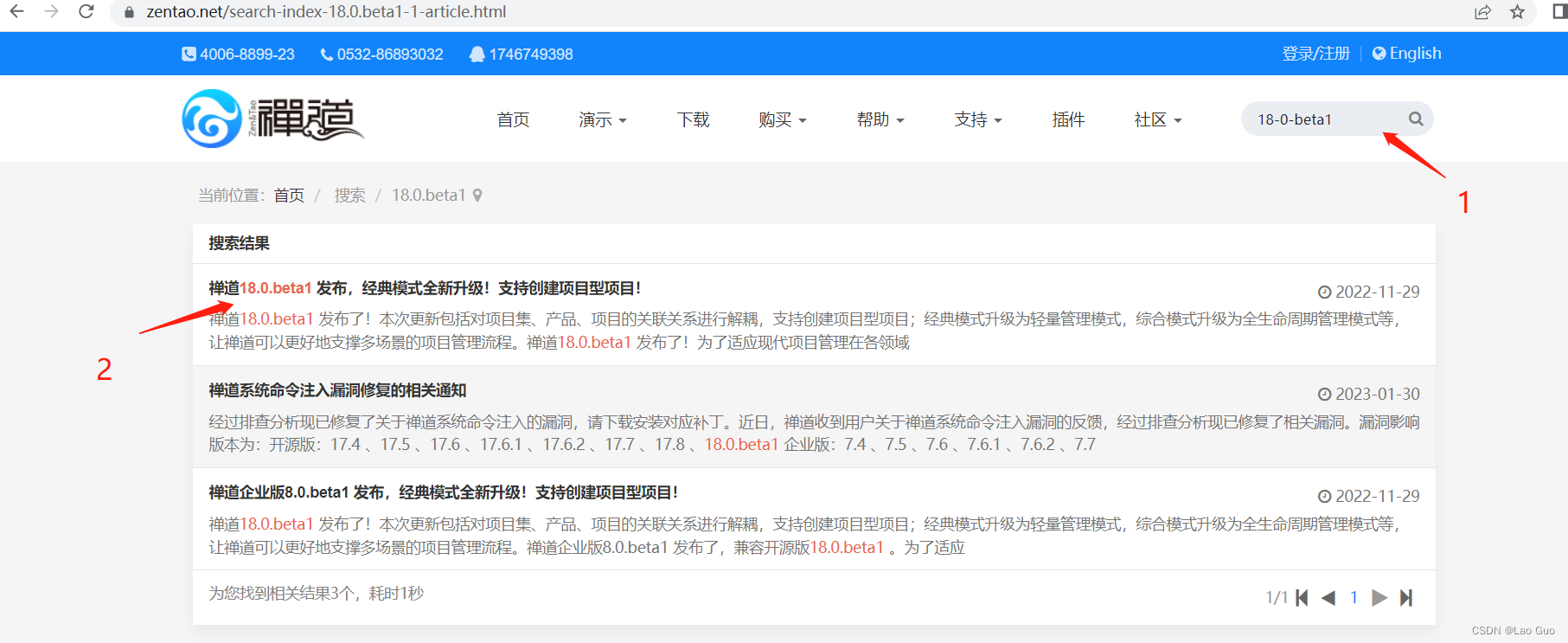Click the ZenTao swirl logo

pyautogui.click(x=212, y=119)
